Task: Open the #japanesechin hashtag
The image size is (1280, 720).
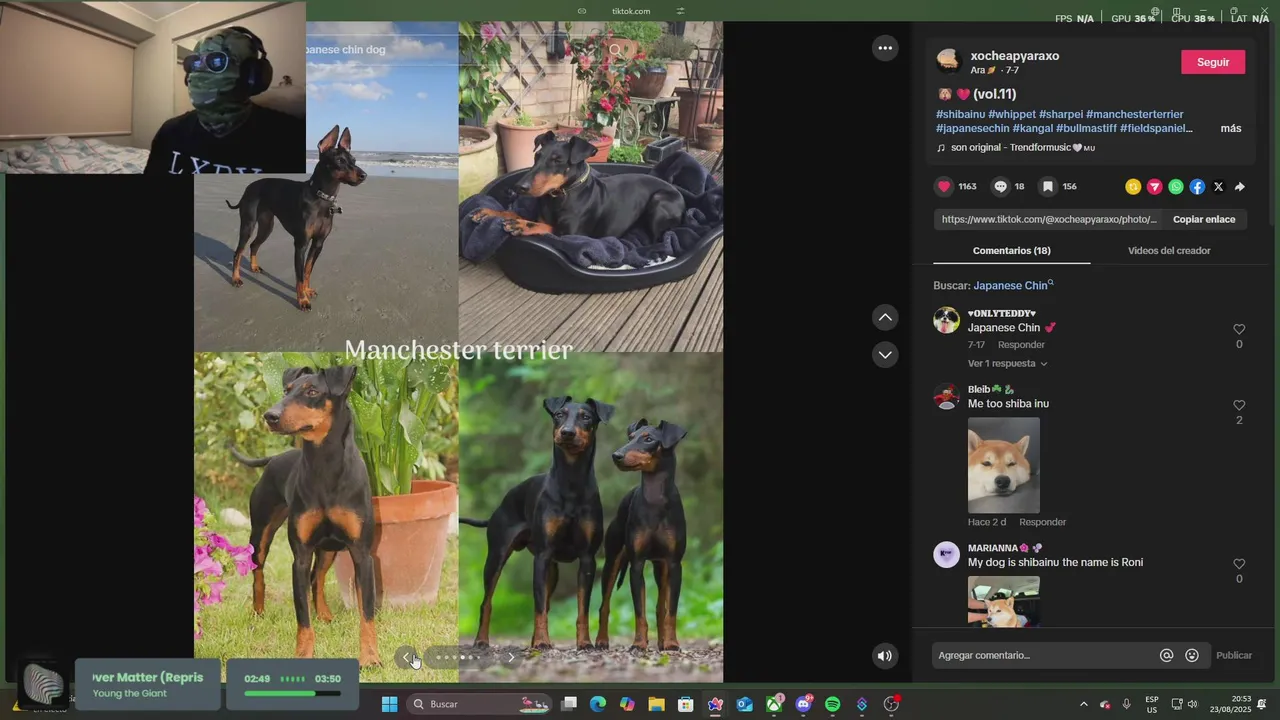Action: tap(973, 128)
